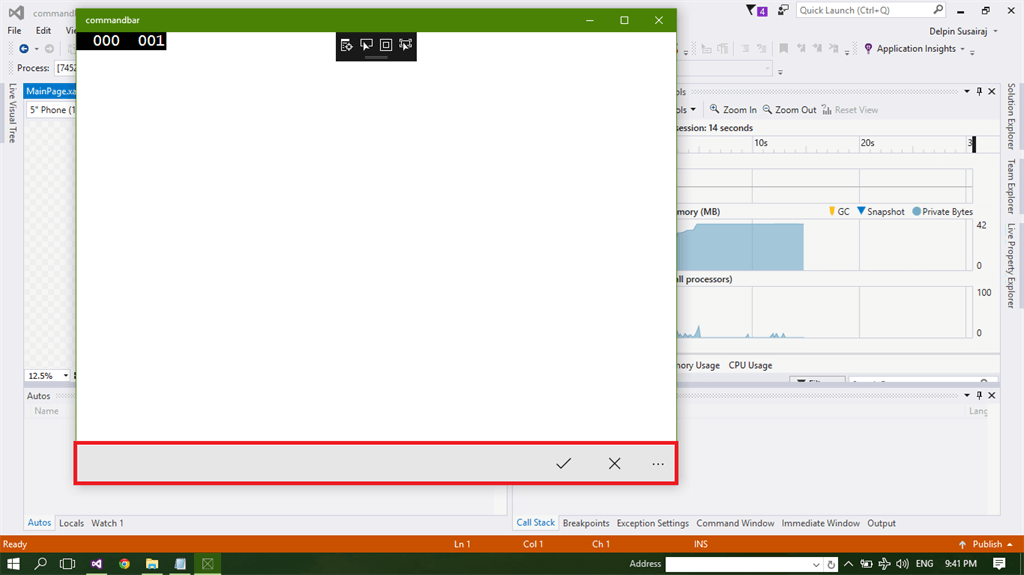1024x575 pixels.
Task: Click Go to Live Visual Tree icon in debug toolbar
Action: 347,45
